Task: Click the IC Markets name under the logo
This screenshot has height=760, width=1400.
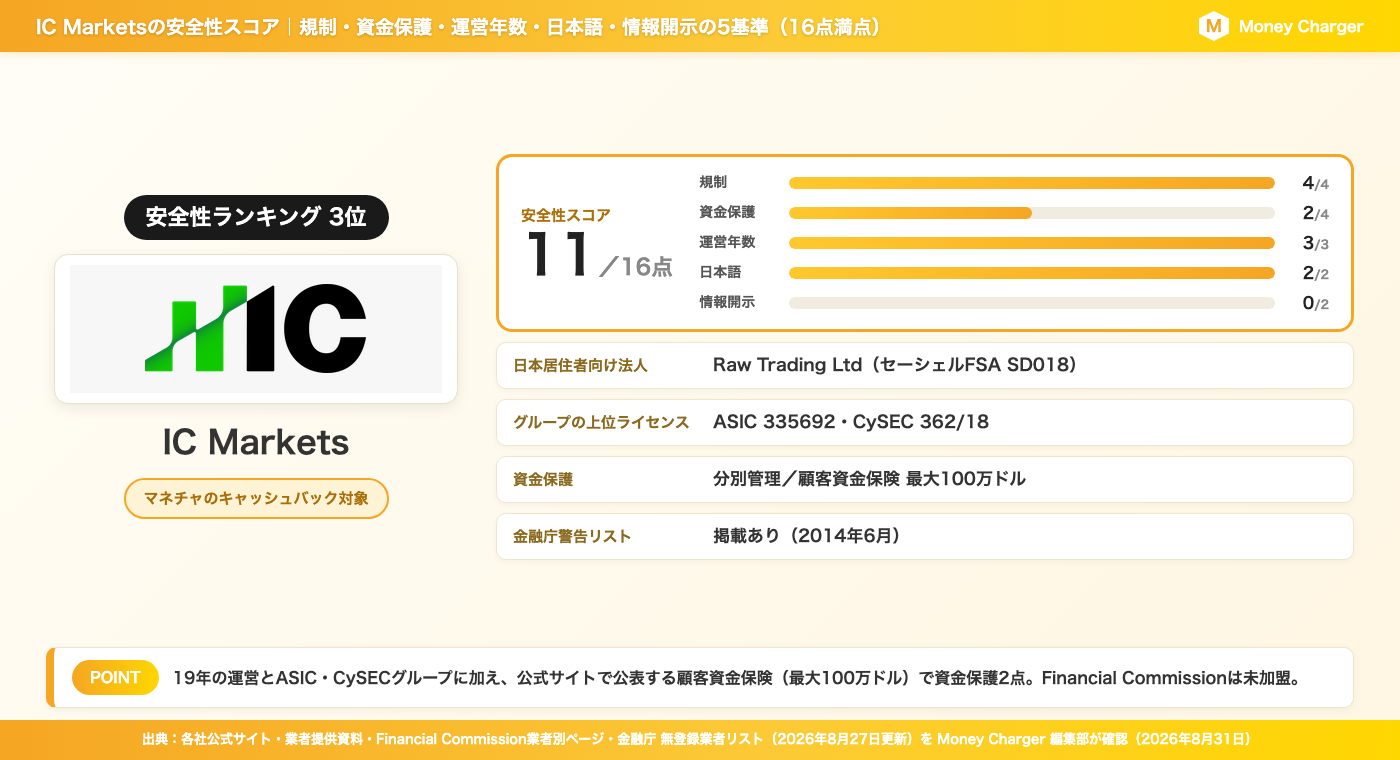Action: tap(256, 442)
